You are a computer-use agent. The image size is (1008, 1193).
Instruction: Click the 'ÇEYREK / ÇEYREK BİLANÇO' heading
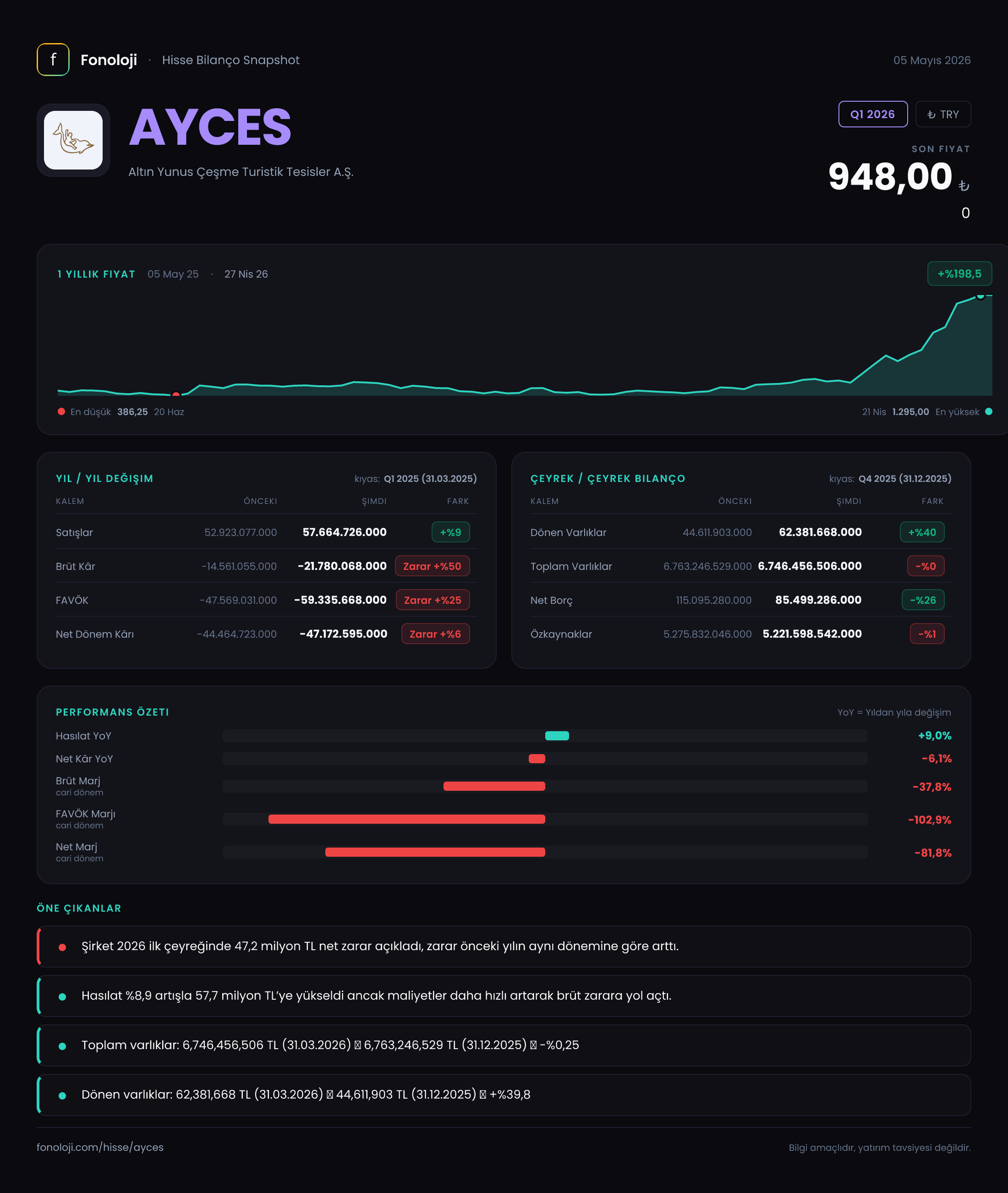point(608,479)
